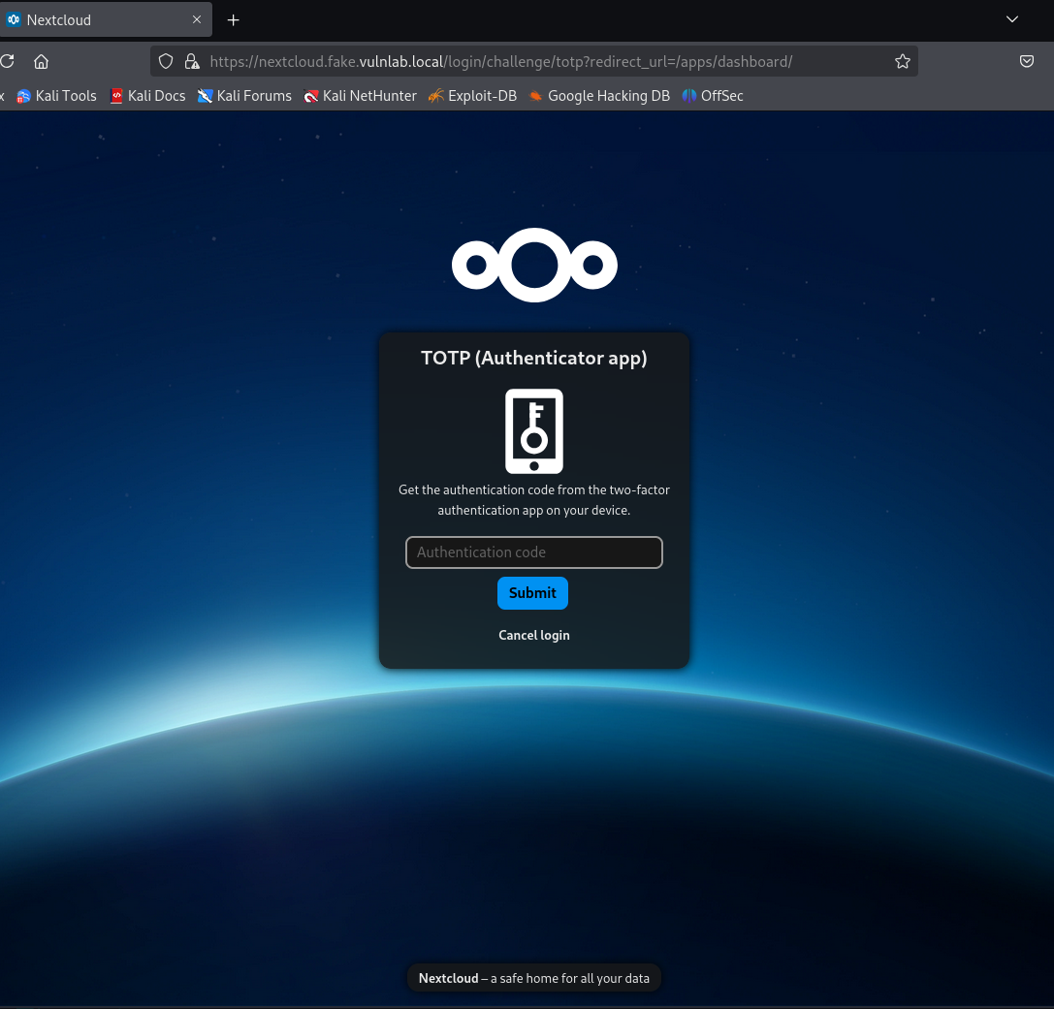The image size is (1054, 1009).
Task: Open the Kali Forums bookmark
Action: [x=245, y=96]
